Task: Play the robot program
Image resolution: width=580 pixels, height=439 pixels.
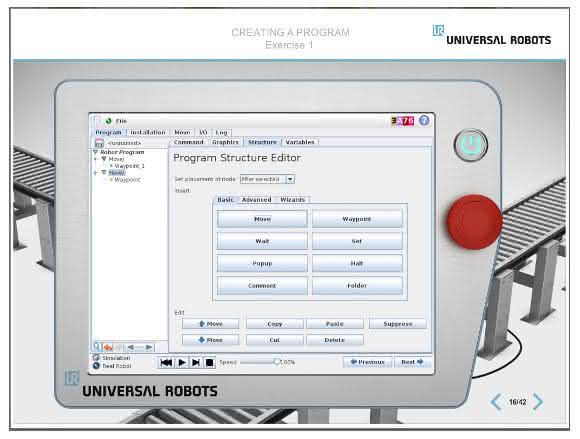Action: click(182, 362)
